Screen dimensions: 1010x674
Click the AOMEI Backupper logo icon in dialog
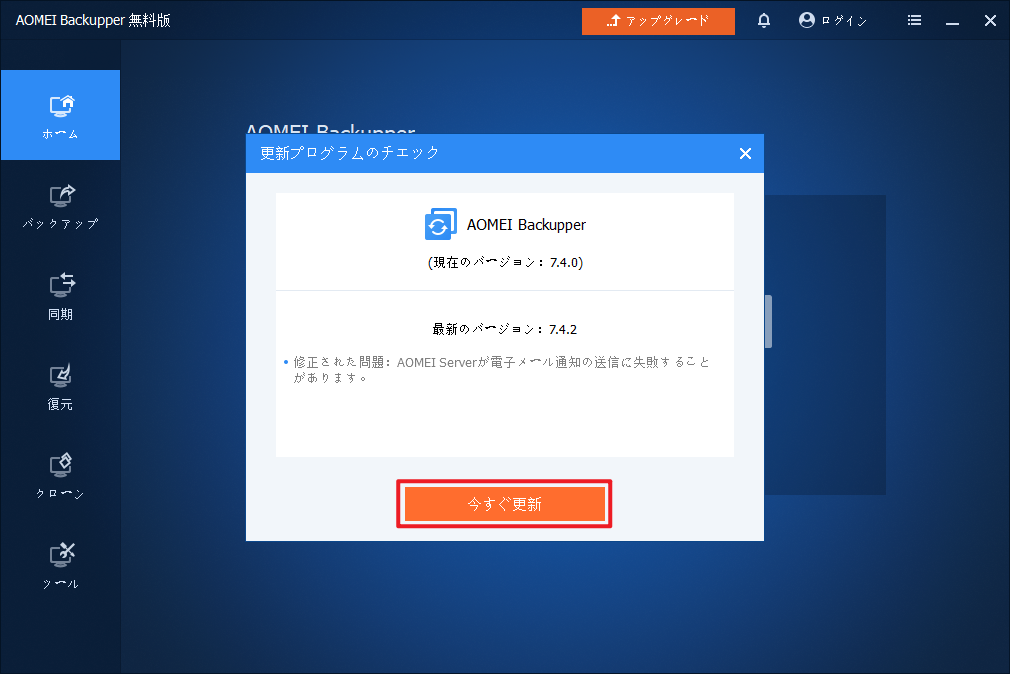coord(441,224)
